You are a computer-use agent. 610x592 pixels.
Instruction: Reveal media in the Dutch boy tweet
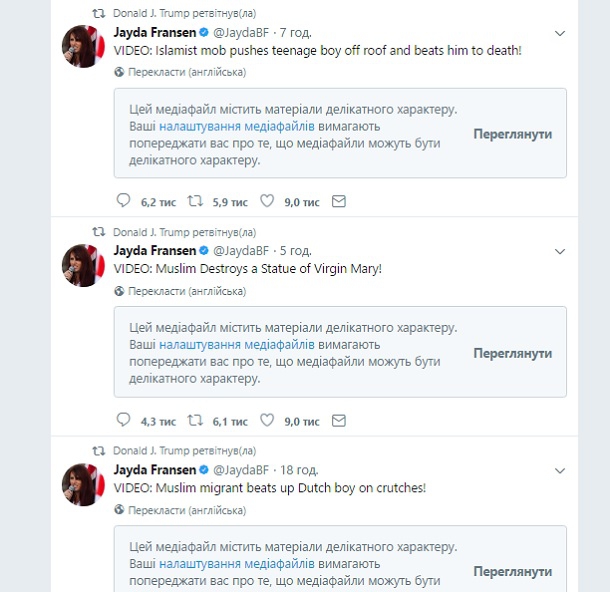(x=512, y=571)
